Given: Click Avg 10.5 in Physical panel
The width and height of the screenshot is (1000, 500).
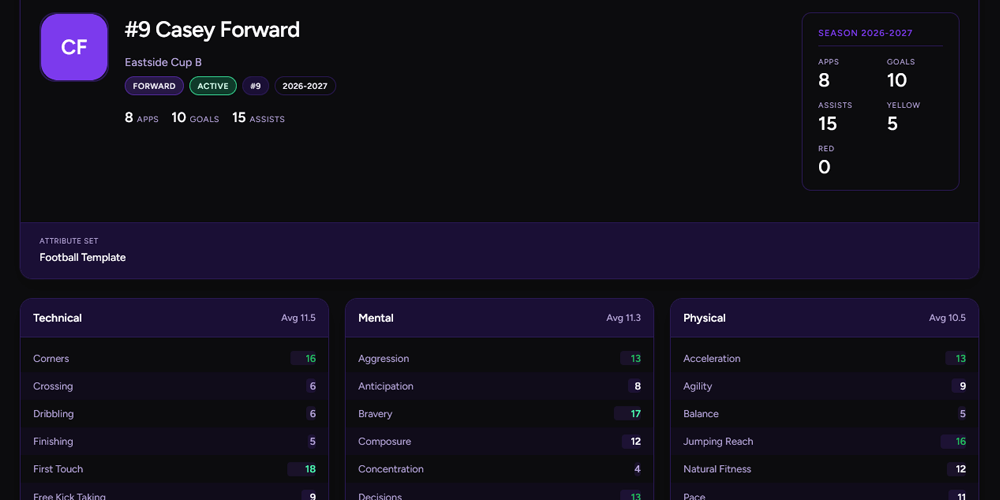Looking at the screenshot, I should [x=948, y=318].
